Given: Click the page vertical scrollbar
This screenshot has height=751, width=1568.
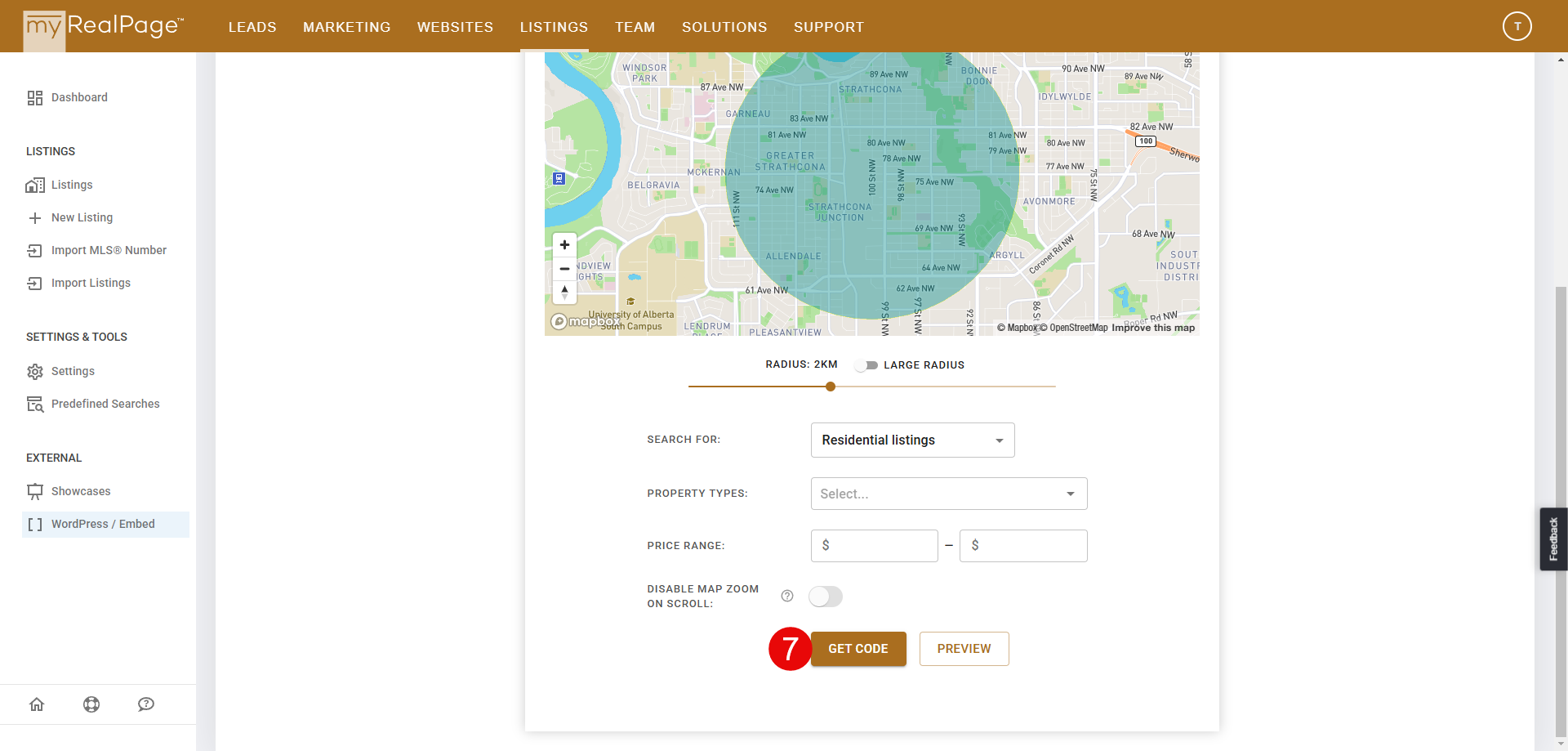Looking at the screenshot, I should [x=1561, y=511].
